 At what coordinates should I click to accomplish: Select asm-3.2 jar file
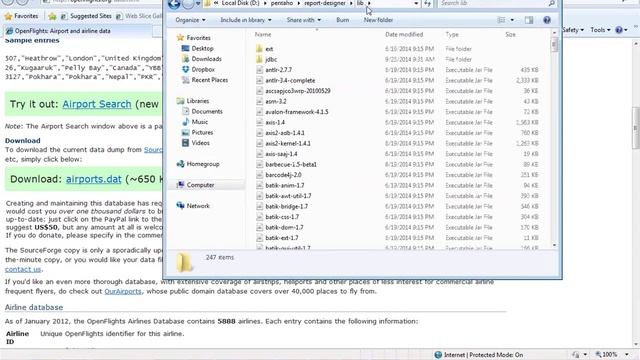point(276,101)
